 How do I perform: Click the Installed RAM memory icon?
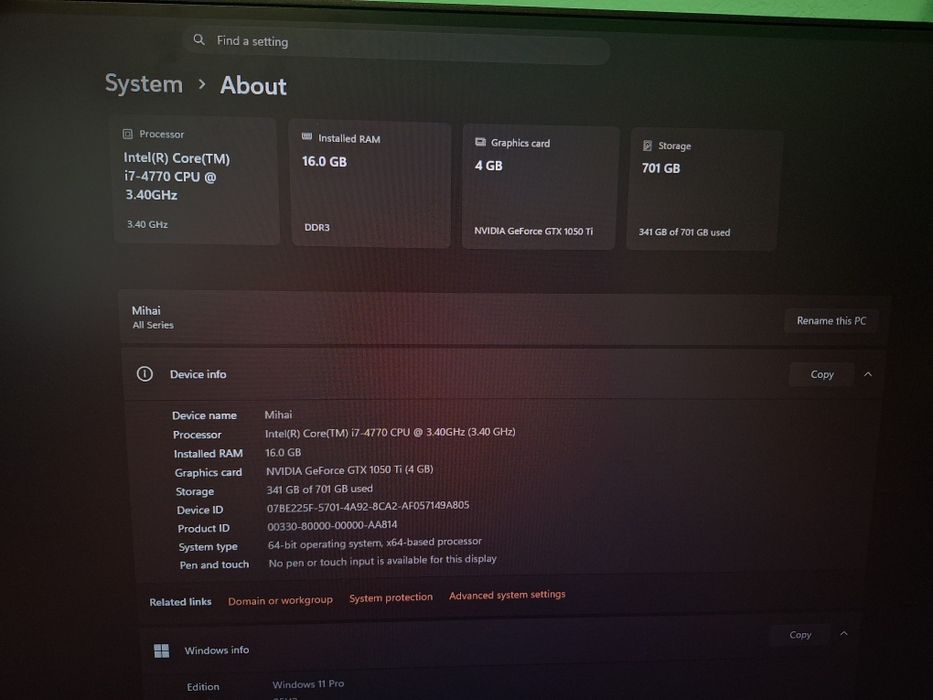pos(307,137)
